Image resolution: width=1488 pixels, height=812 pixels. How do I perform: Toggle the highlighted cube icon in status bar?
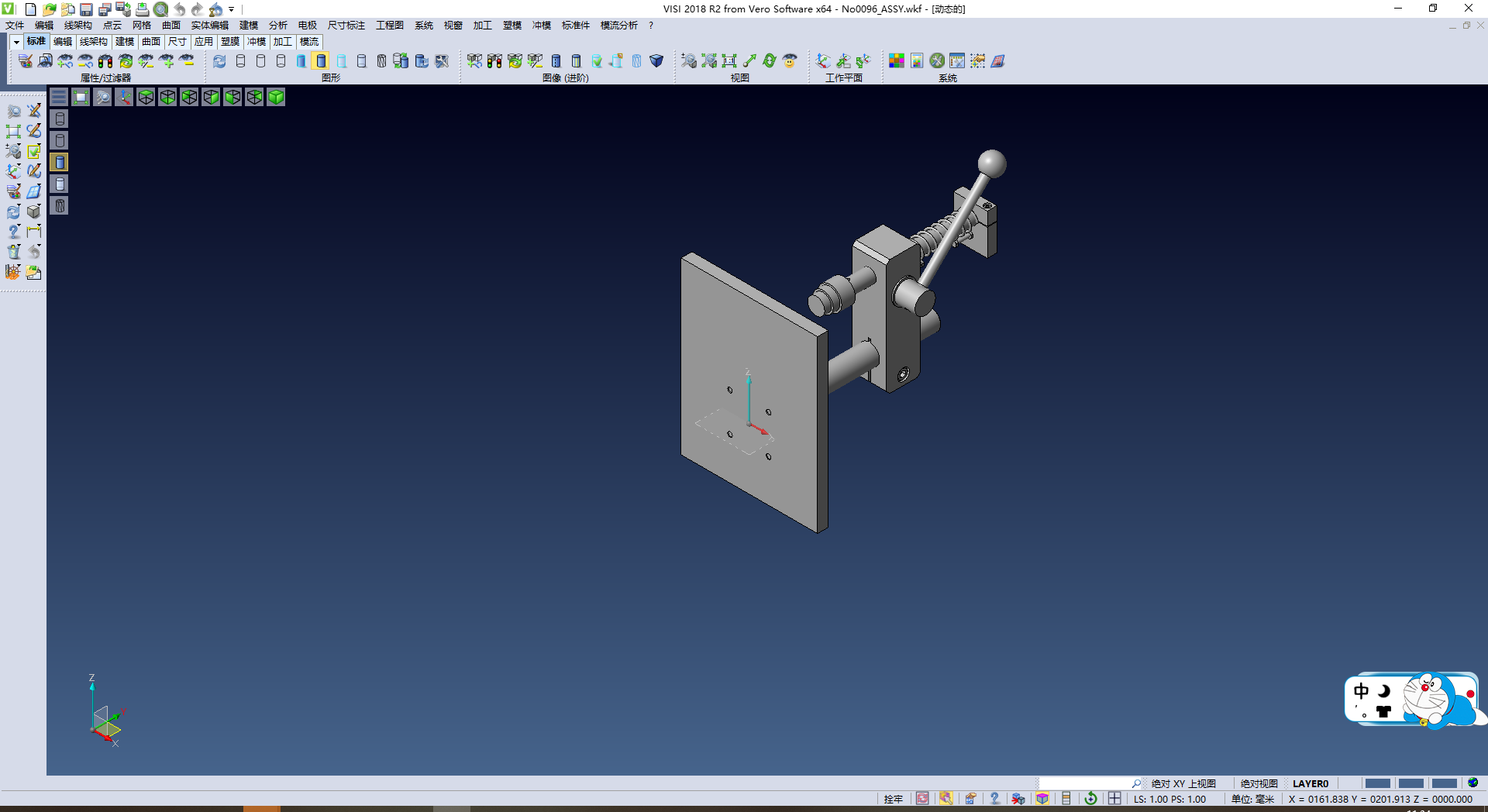pyautogui.click(x=1042, y=799)
